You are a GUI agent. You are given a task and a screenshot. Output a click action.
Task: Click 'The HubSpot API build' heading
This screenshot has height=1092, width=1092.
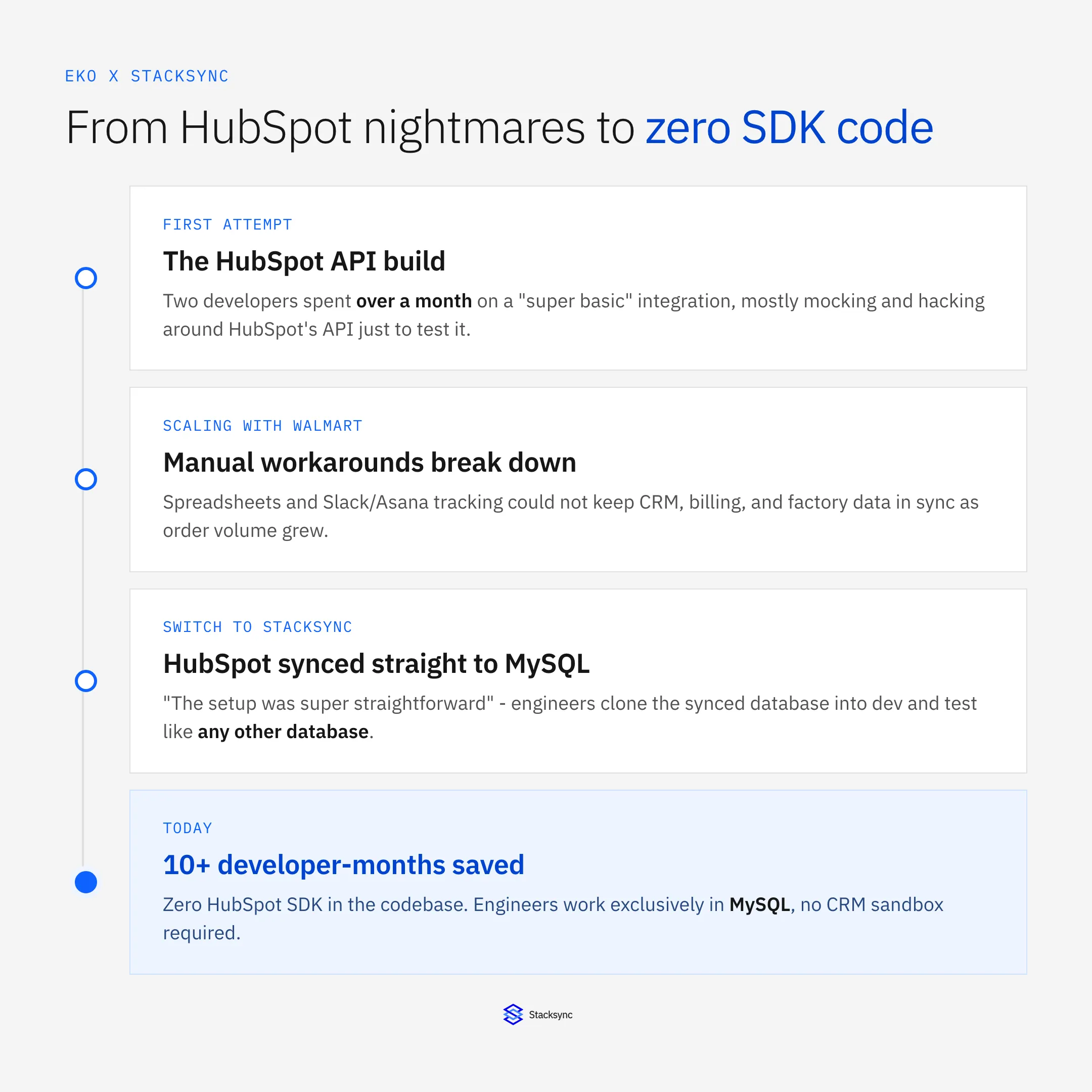pos(304,262)
